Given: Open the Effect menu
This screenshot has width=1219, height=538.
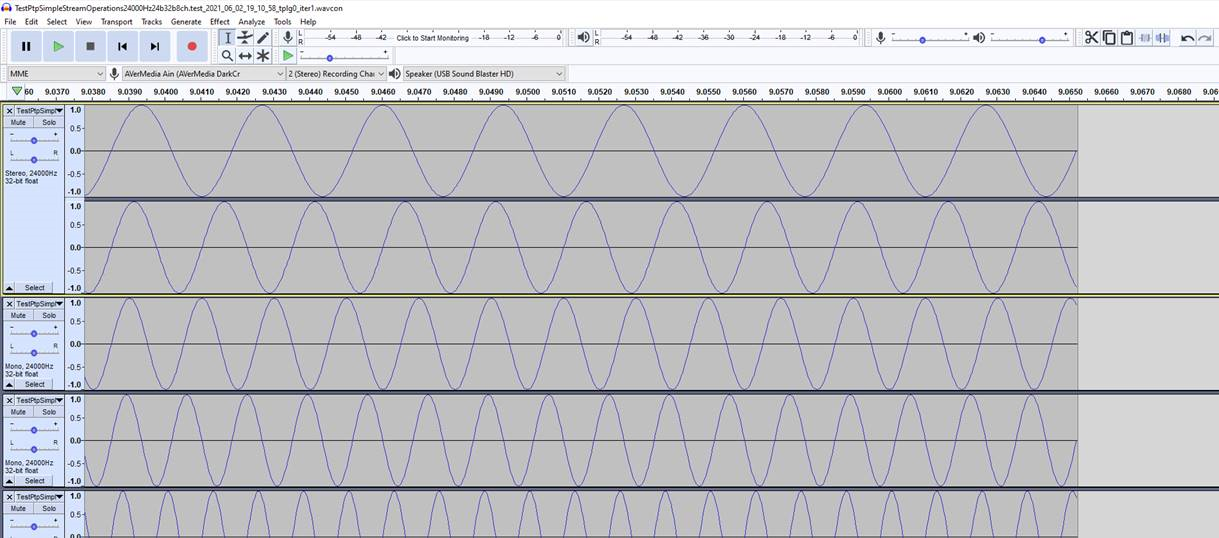Looking at the screenshot, I should point(219,21).
